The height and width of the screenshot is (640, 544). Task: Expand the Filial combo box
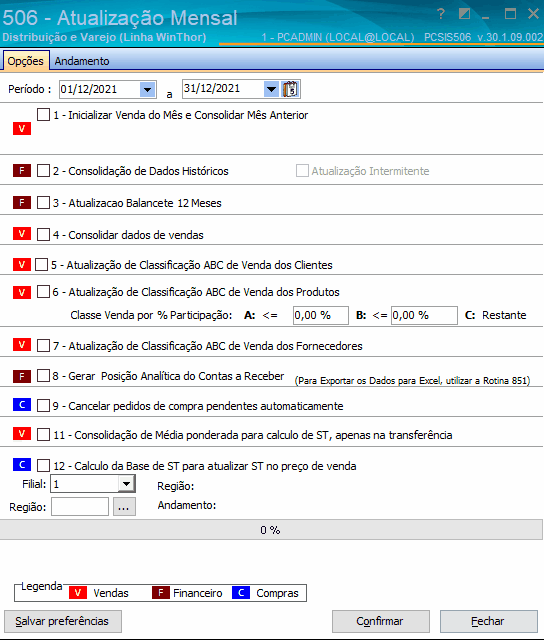tap(127, 484)
